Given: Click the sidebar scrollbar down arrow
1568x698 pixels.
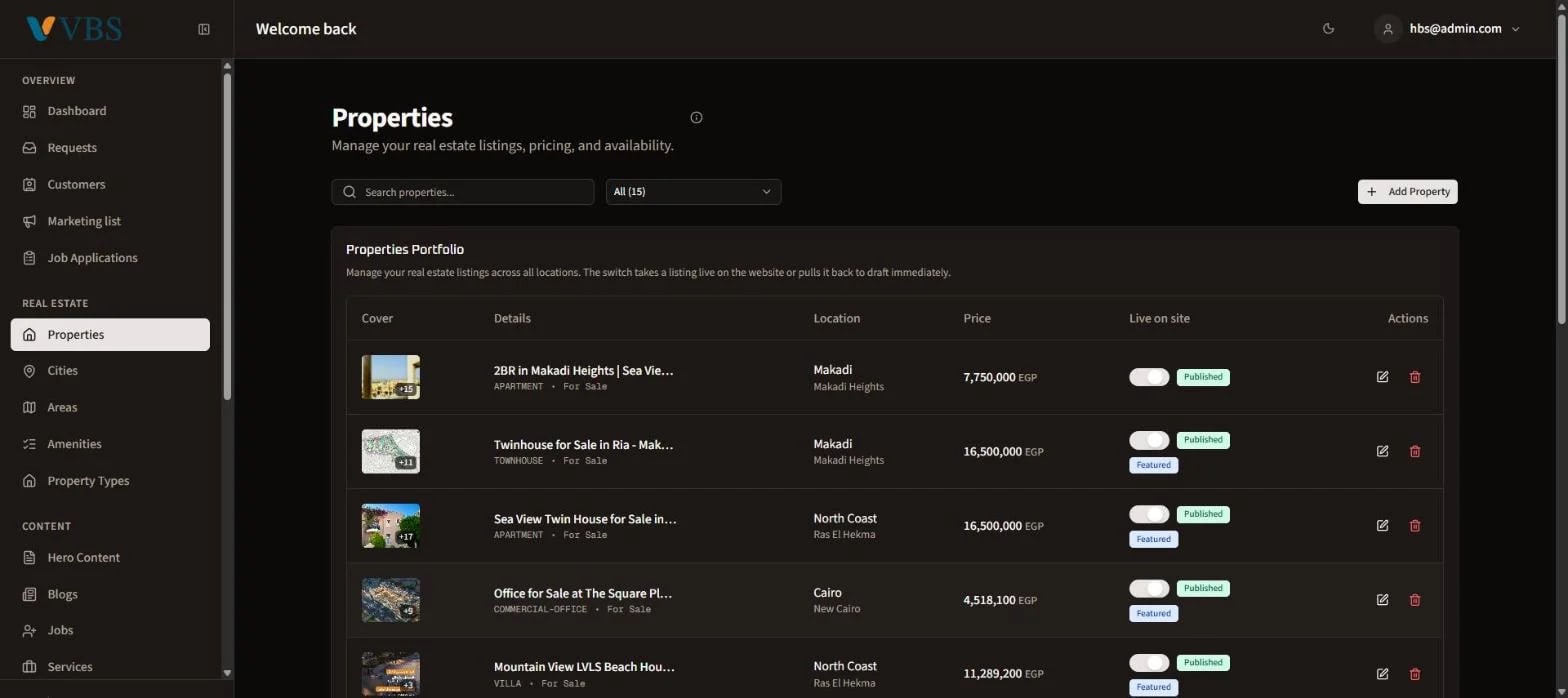Looking at the screenshot, I should tap(227, 673).
